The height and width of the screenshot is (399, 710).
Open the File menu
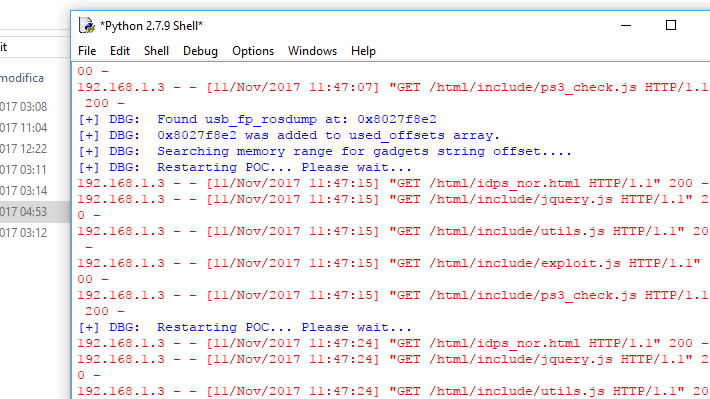tap(87, 51)
